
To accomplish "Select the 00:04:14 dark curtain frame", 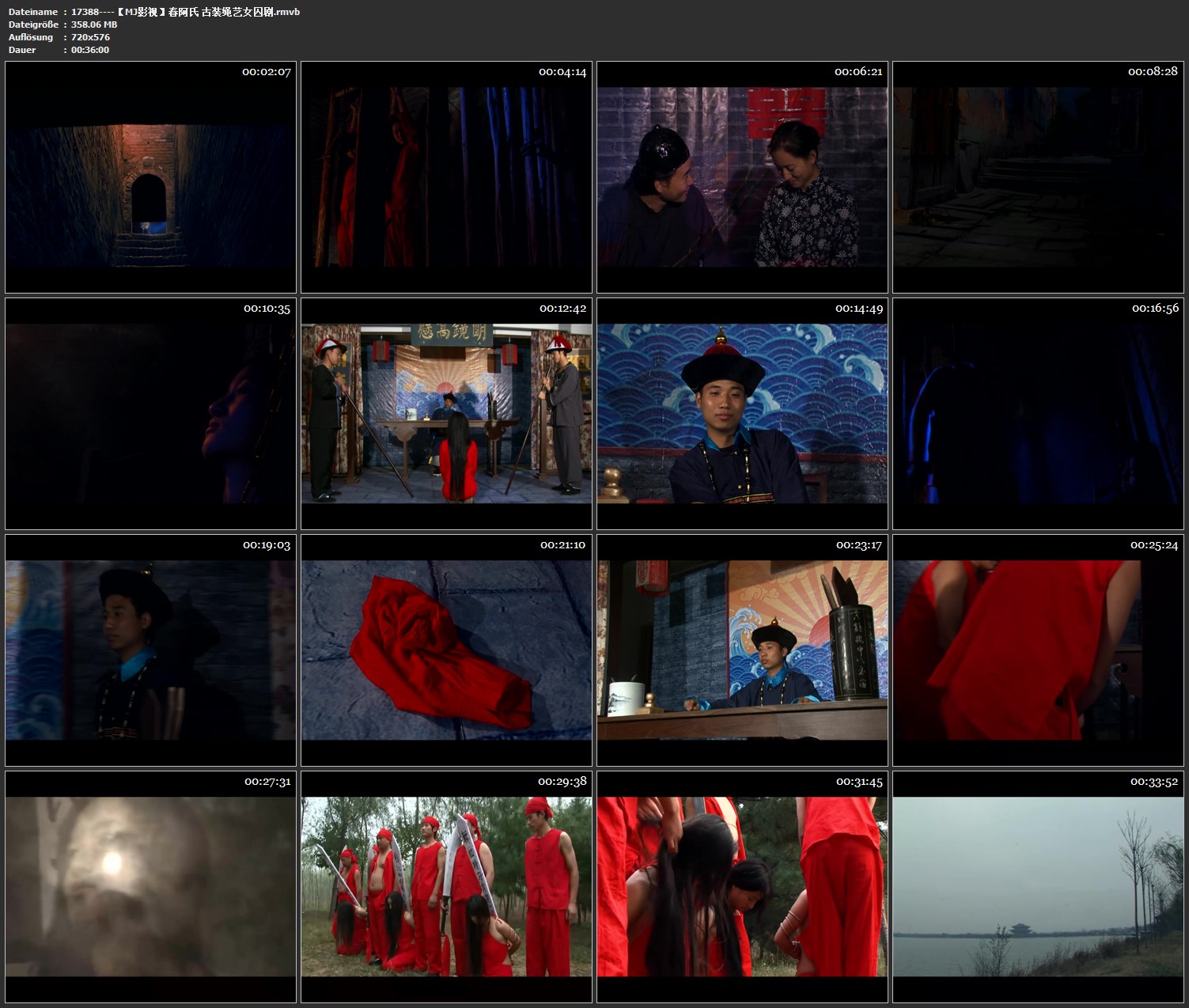I will (446, 177).
